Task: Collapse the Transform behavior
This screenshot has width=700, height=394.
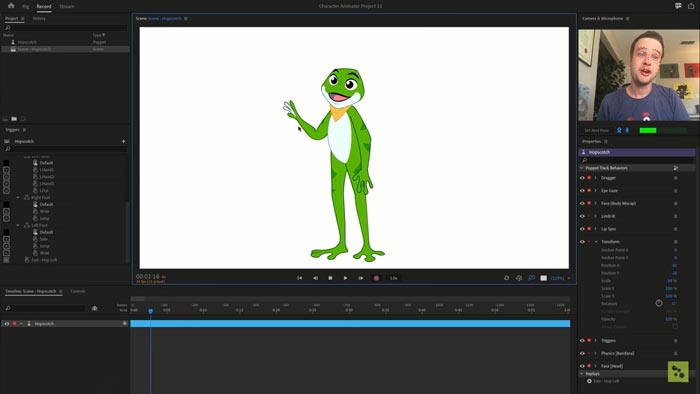Action: coord(596,242)
